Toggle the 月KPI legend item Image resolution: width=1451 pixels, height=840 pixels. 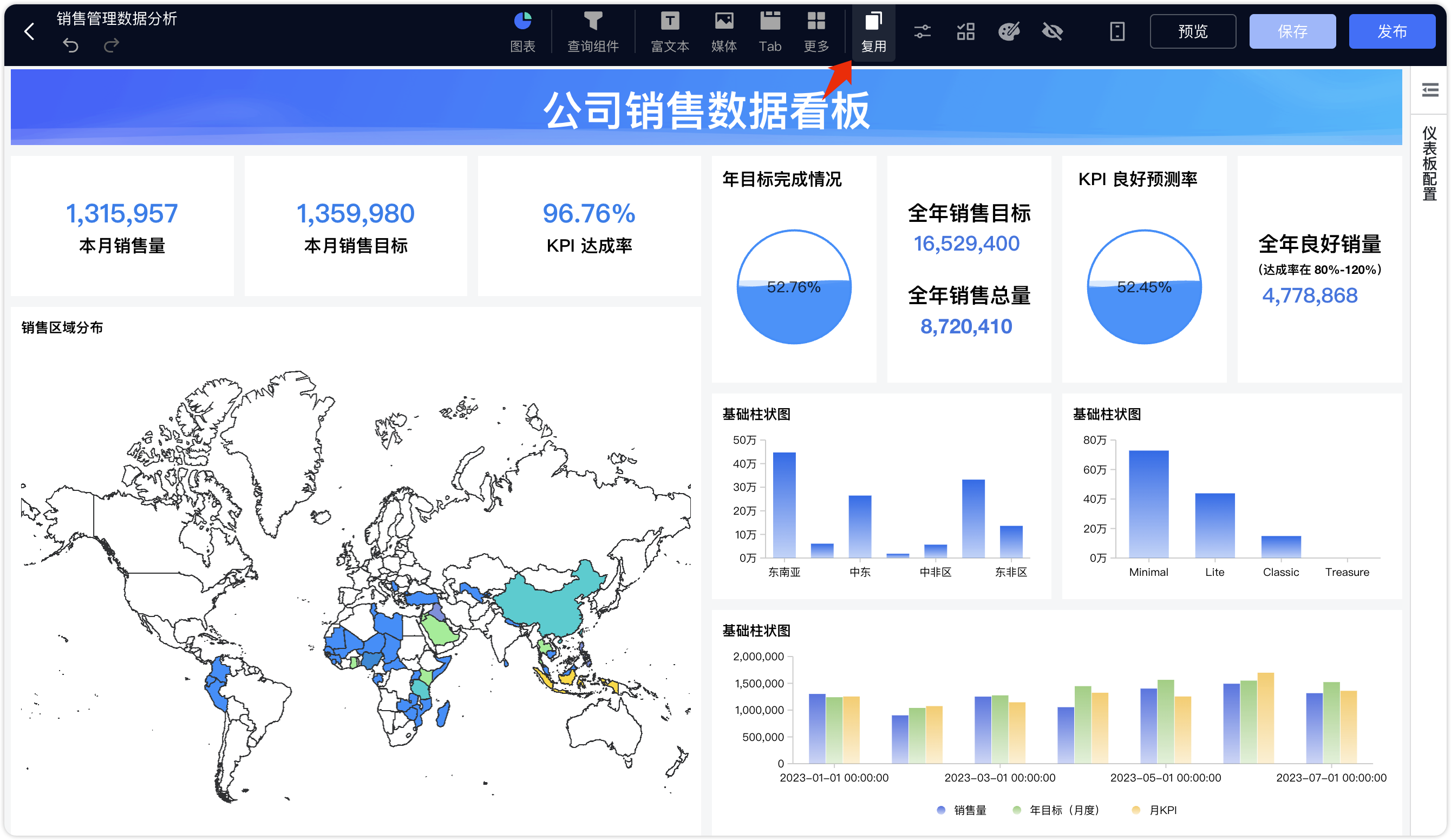coord(1154,810)
